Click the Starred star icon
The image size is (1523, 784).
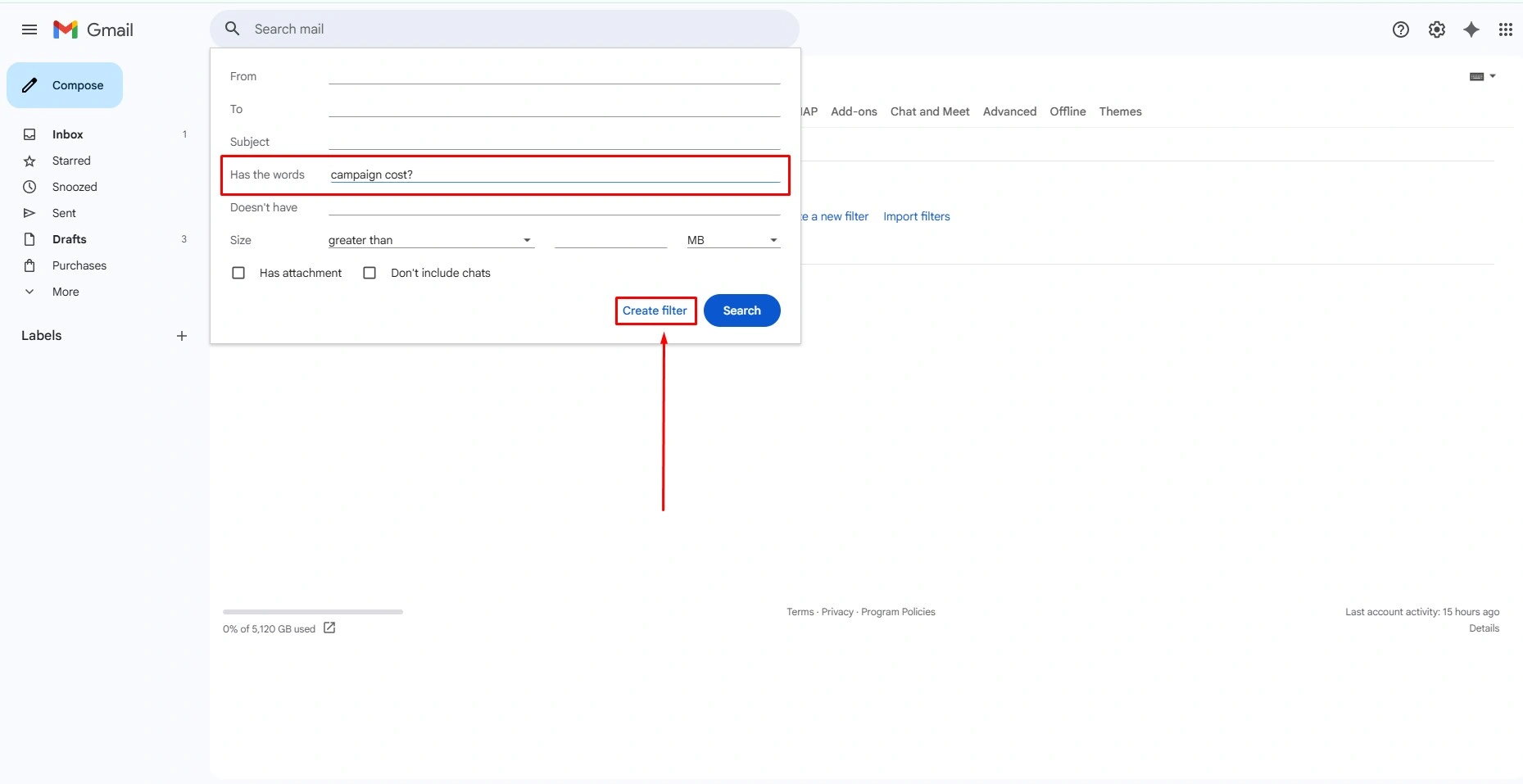tap(29, 161)
